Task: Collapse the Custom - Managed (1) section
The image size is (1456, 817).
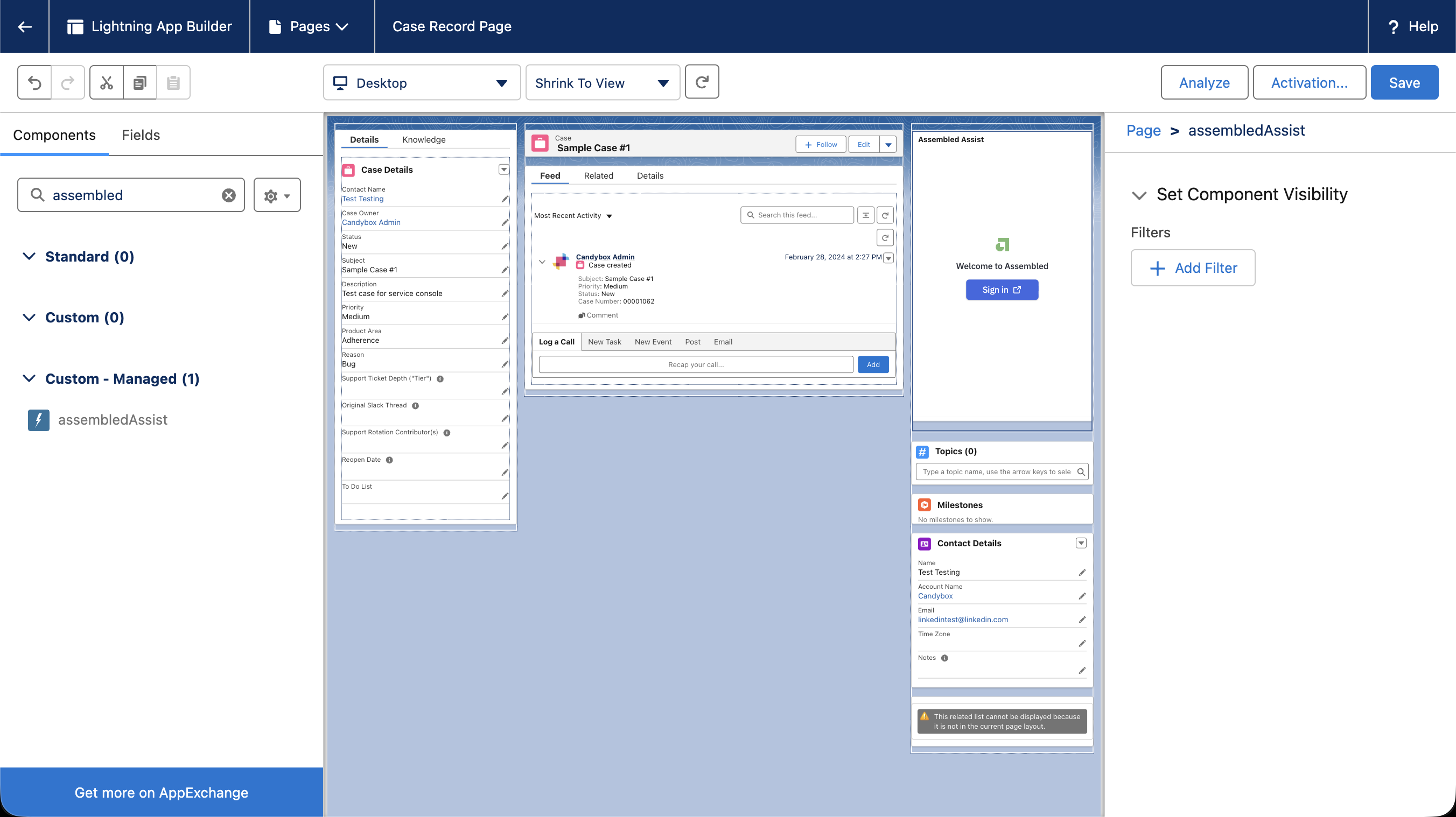Action: 29,378
